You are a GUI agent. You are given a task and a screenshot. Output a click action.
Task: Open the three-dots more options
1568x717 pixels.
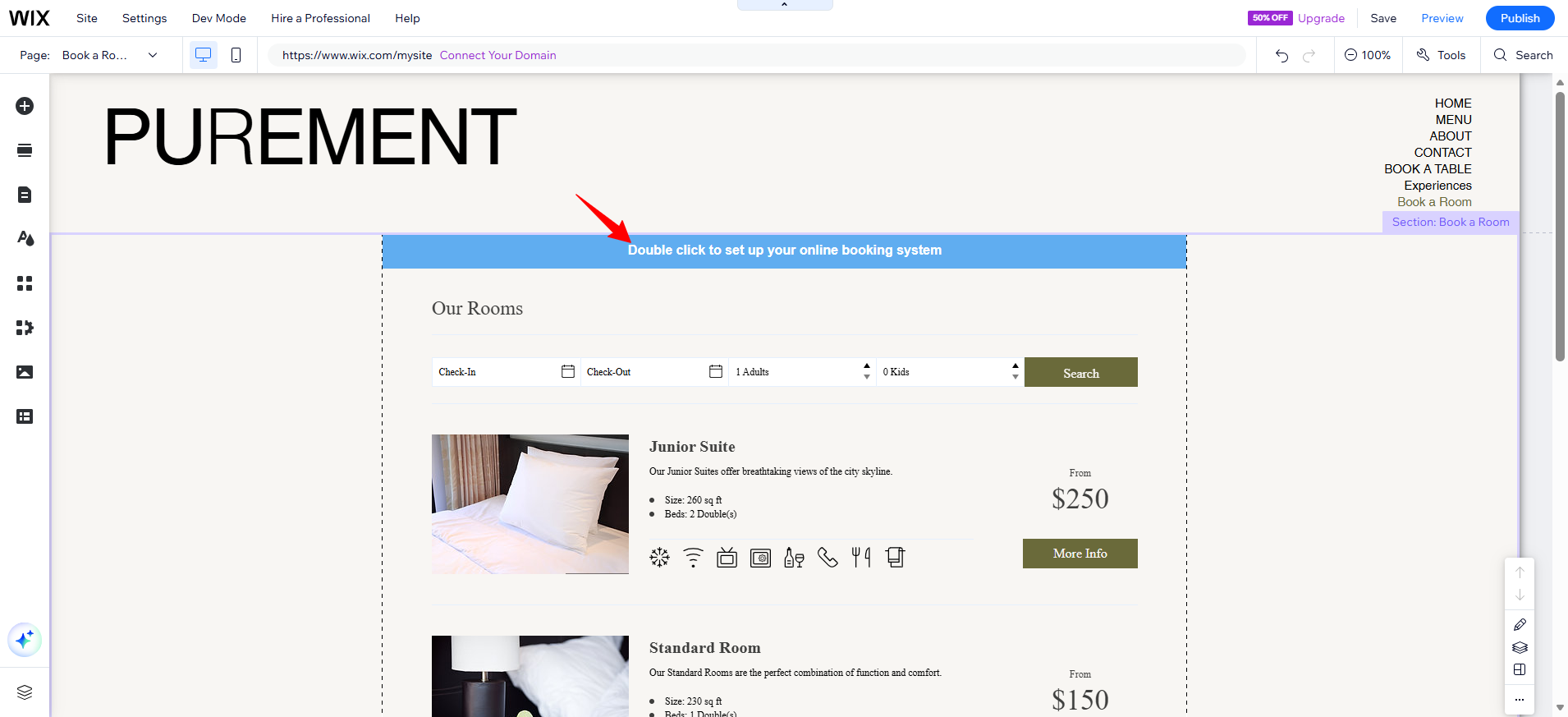pos(1520,700)
